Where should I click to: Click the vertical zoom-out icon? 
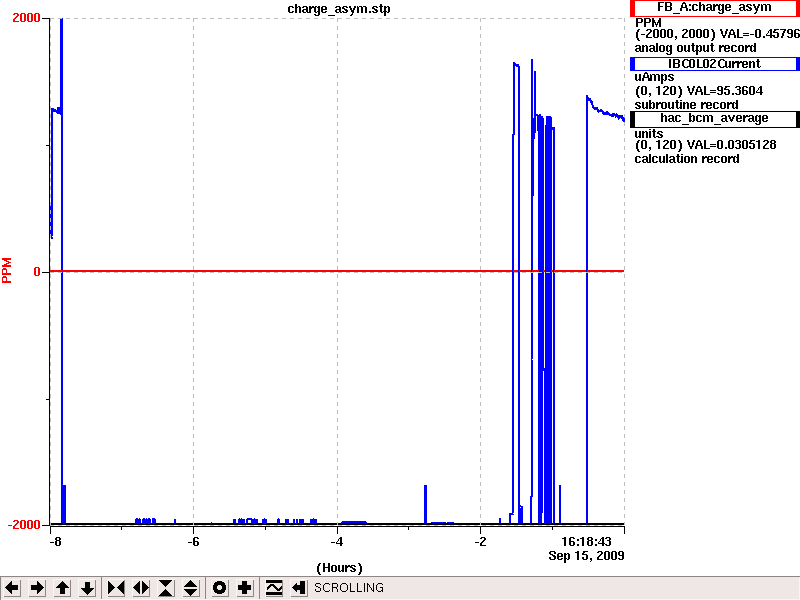tap(191, 588)
